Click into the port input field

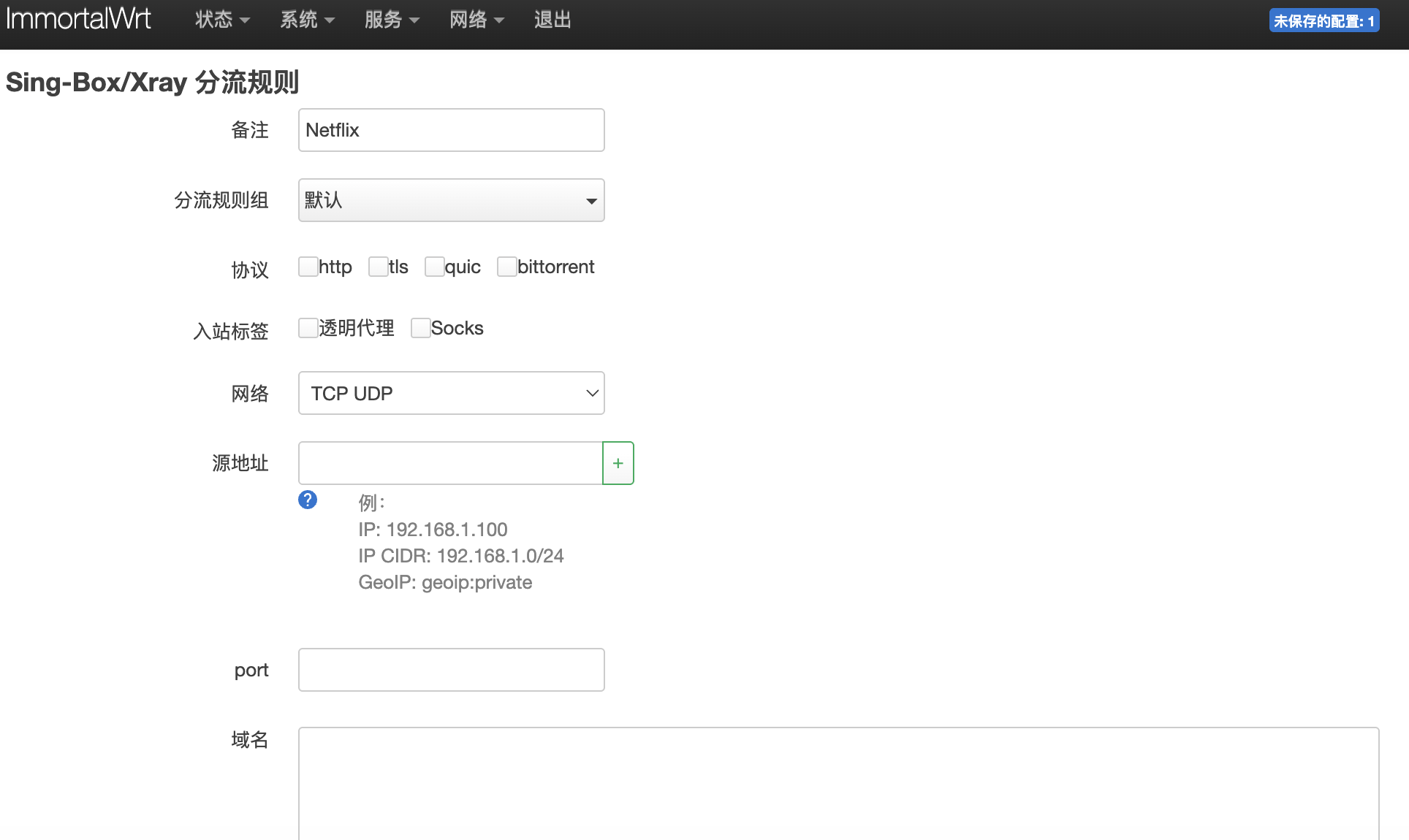point(452,670)
